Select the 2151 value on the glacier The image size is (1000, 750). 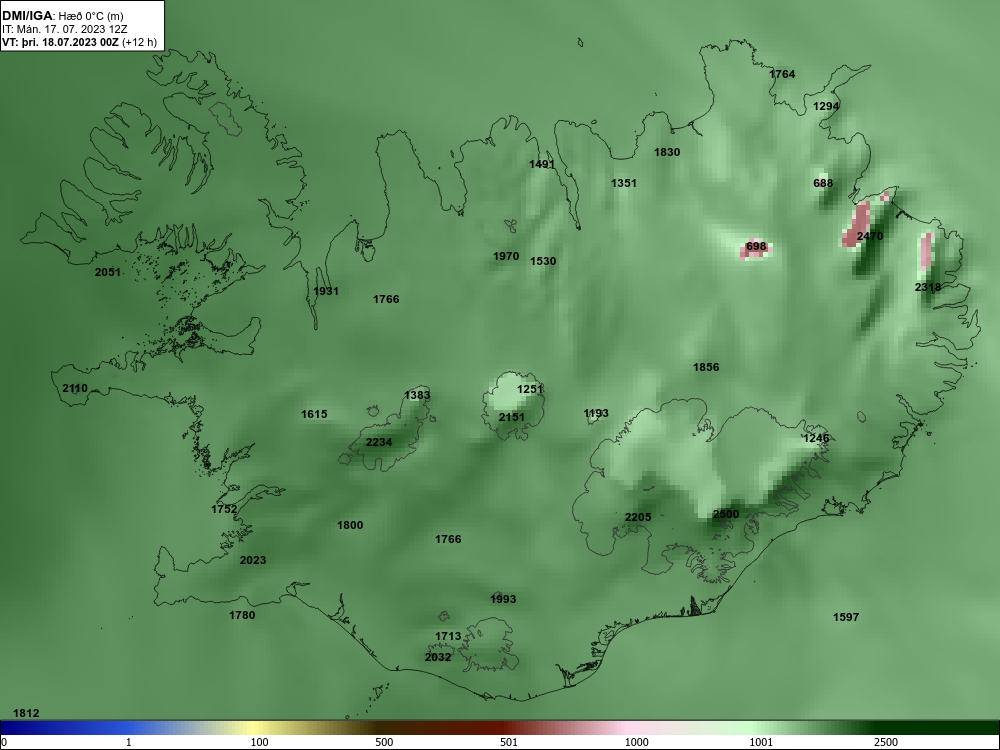511,417
